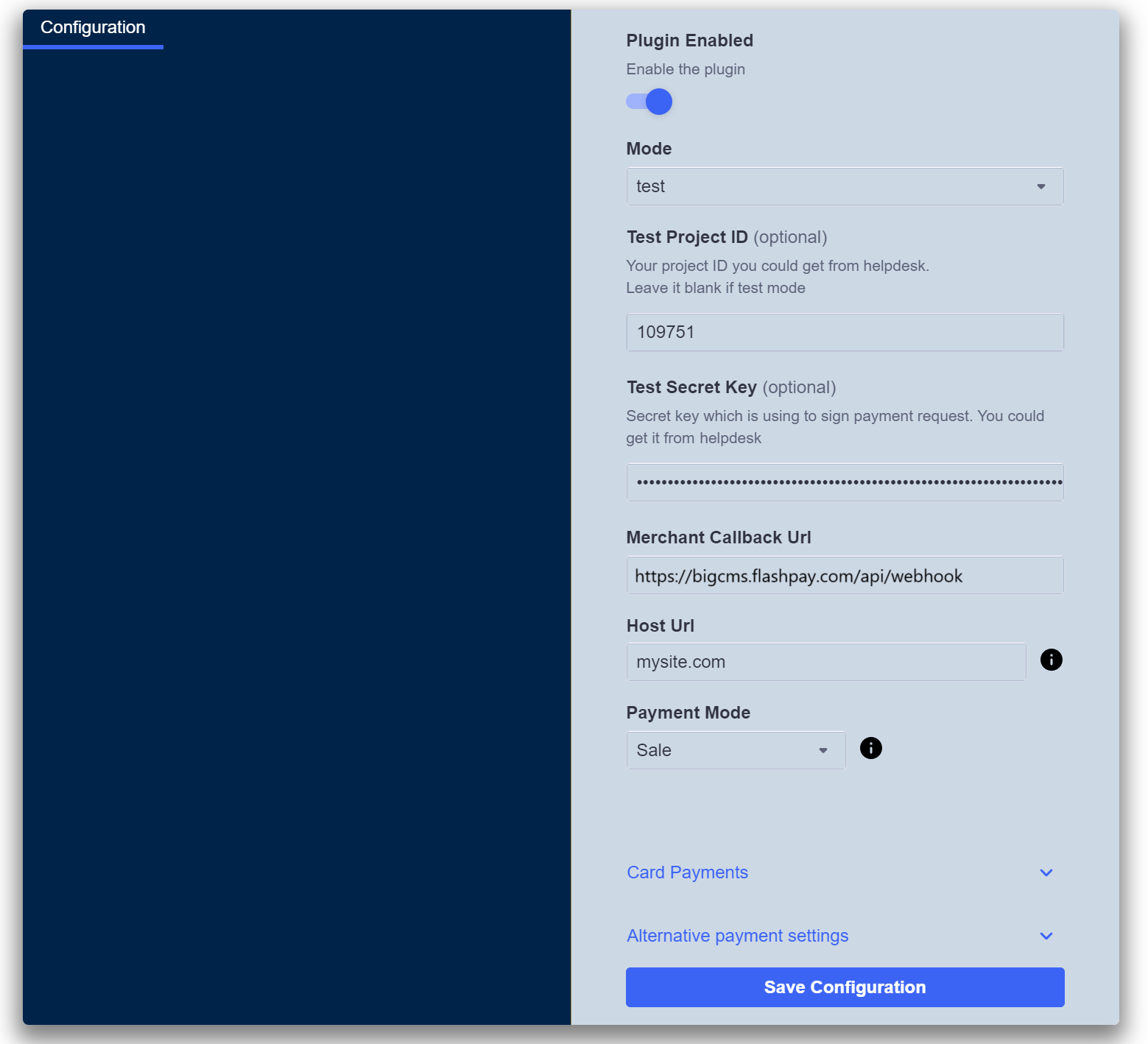Click the Test Project ID label

point(686,237)
